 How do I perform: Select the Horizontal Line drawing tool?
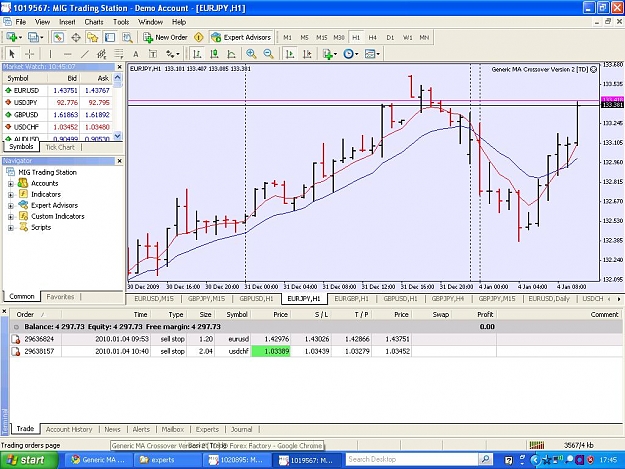[68, 53]
